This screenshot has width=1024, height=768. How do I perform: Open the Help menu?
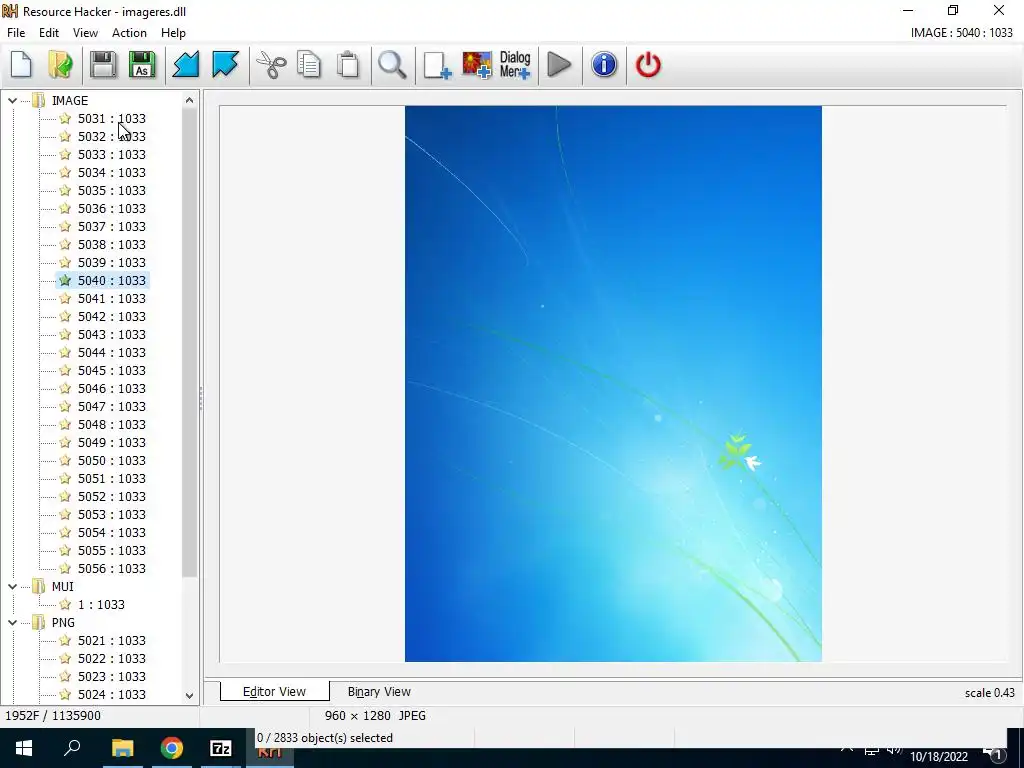[x=173, y=33]
